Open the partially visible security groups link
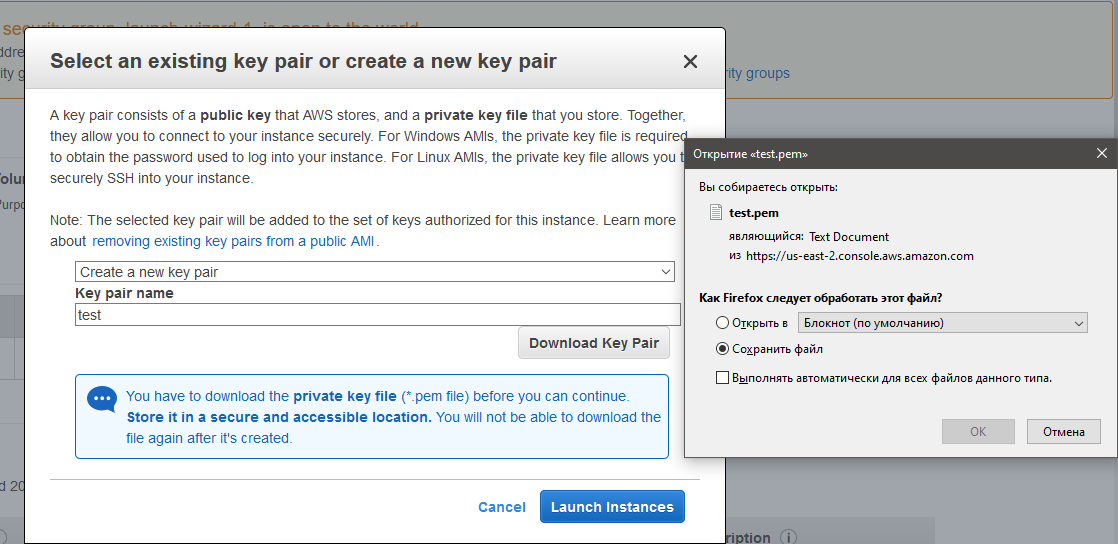The height and width of the screenshot is (544, 1118). [758, 73]
